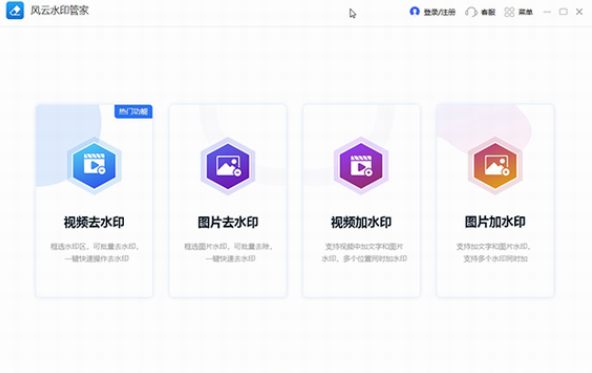This screenshot has height=373, width=592.
Task: Select the 视频去水印 title text
Action: (94, 222)
